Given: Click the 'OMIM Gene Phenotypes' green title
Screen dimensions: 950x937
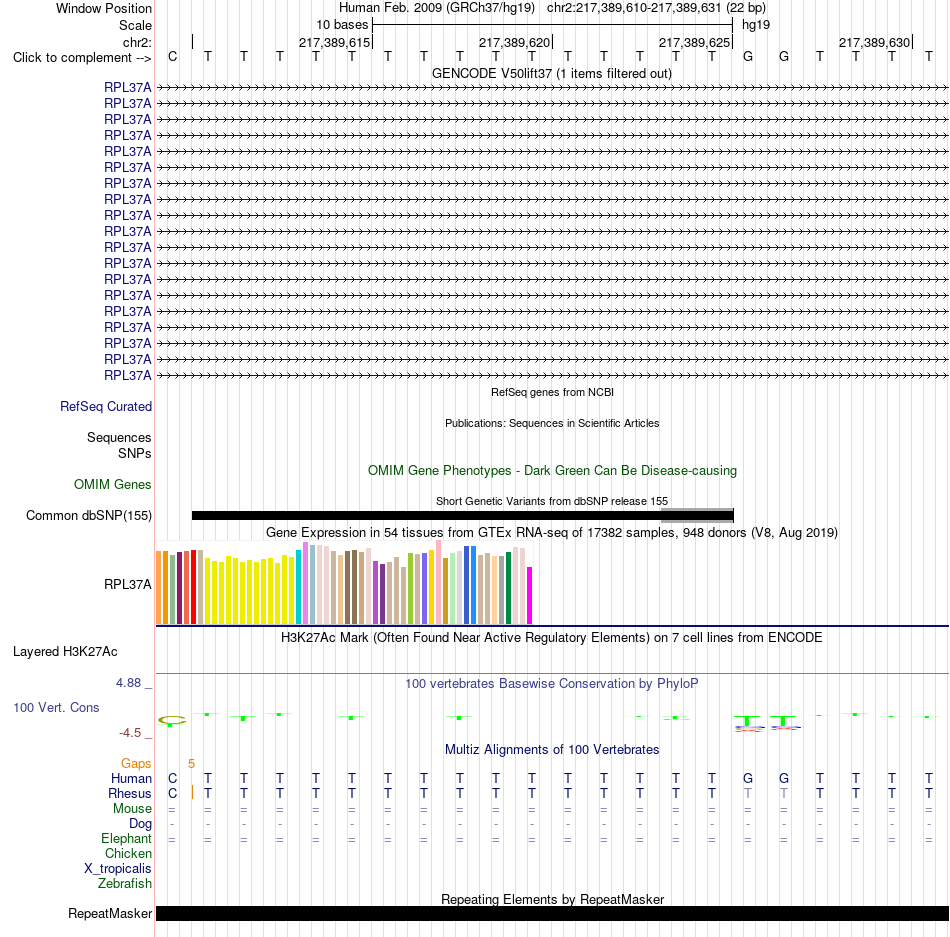Looking at the screenshot, I should [552, 471].
